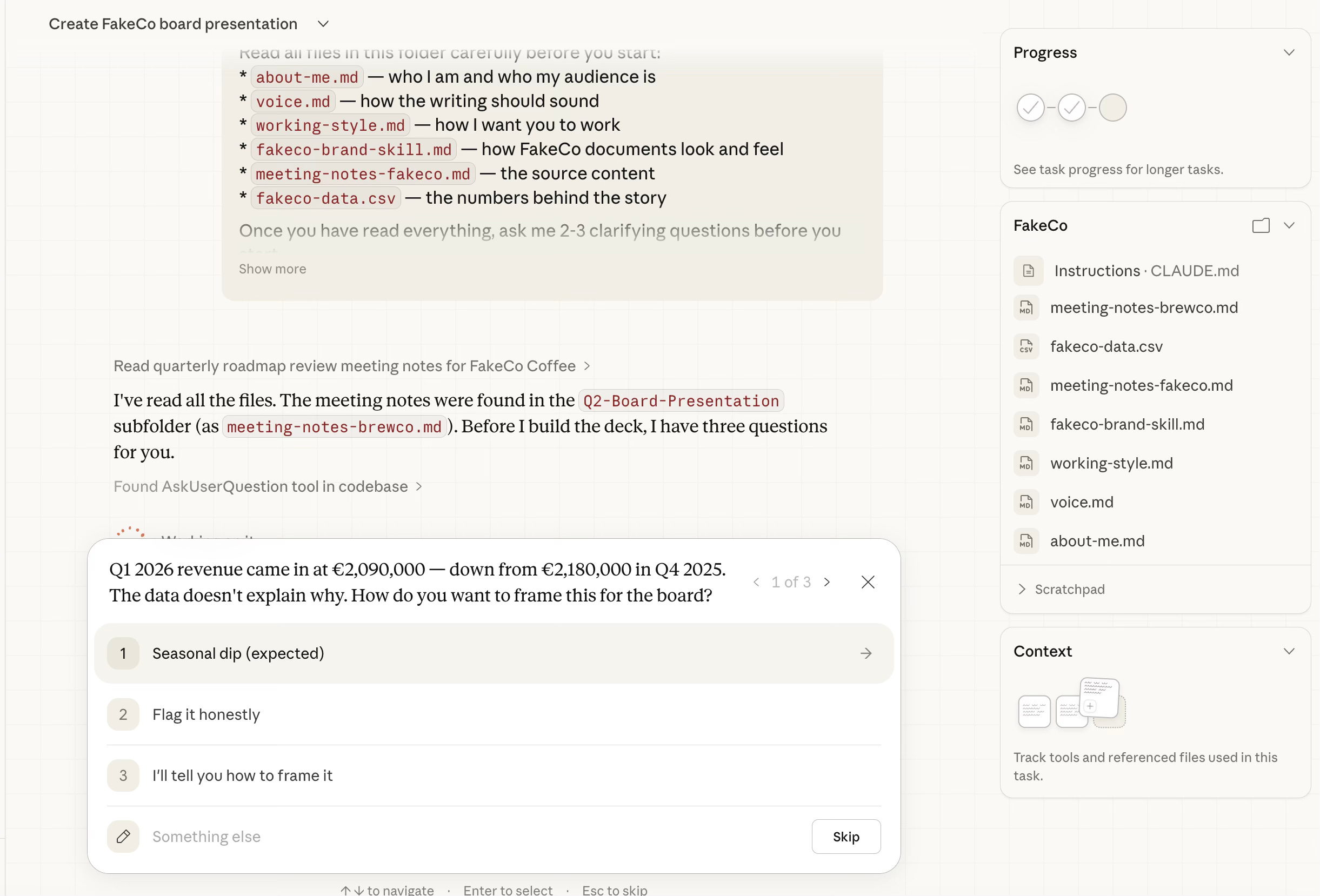Open voice.md in the file list
The height and width of the screenshot is (896, 1320).
click(1082, 503)
